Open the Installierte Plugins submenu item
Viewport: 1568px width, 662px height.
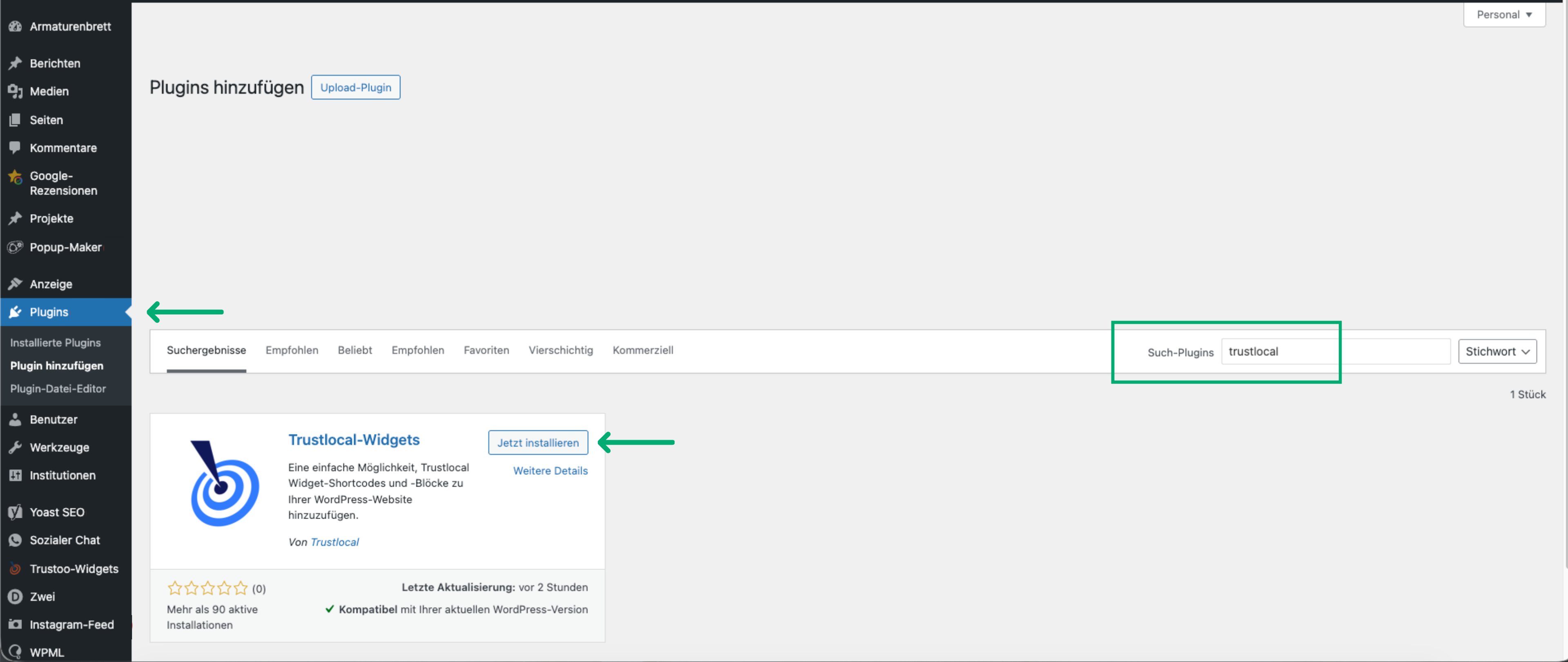click(56, 343)
